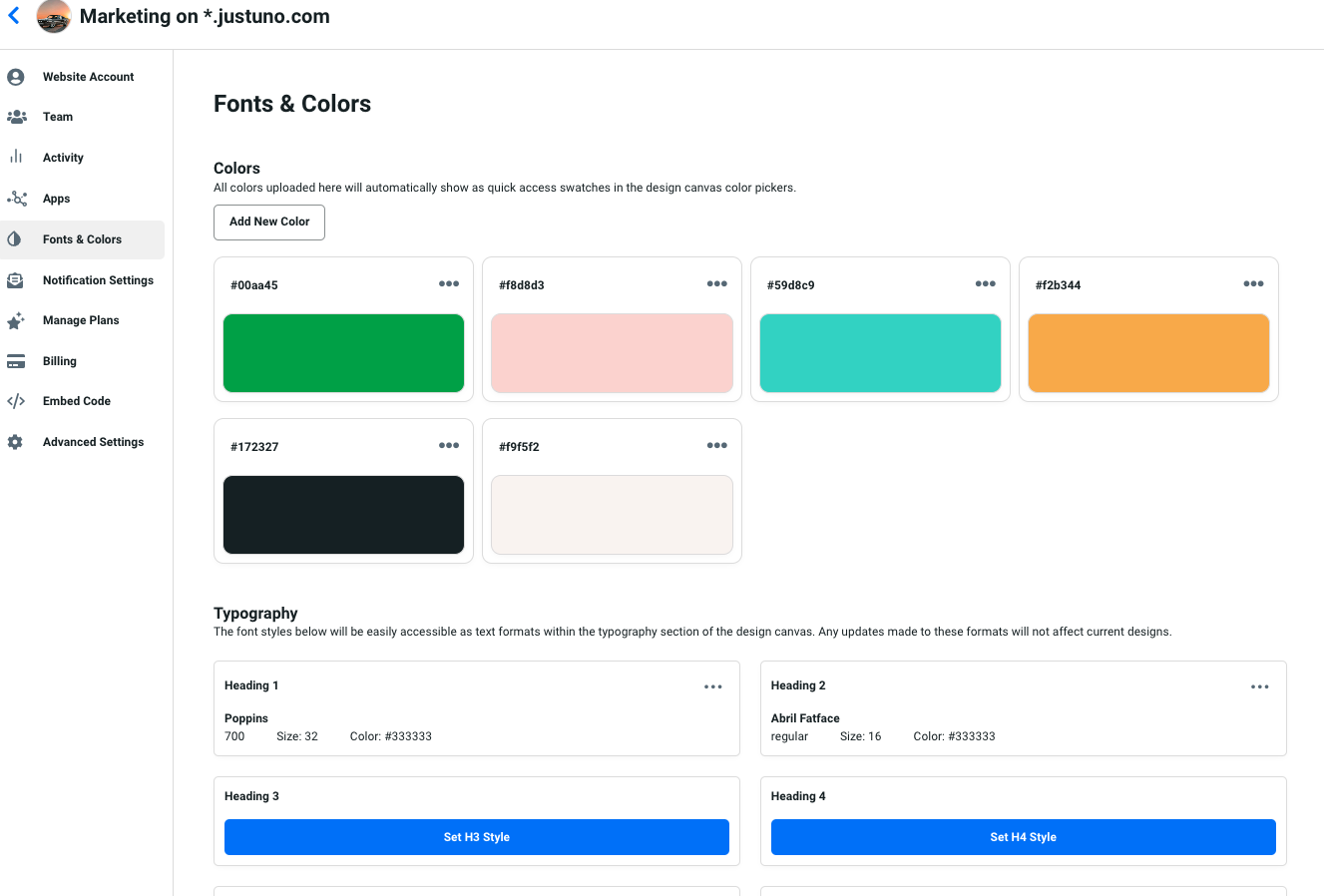1324x896 pixels.
Task: Click the Set H3 Style button
Action: pyautogui.click(x=476, y=837)
